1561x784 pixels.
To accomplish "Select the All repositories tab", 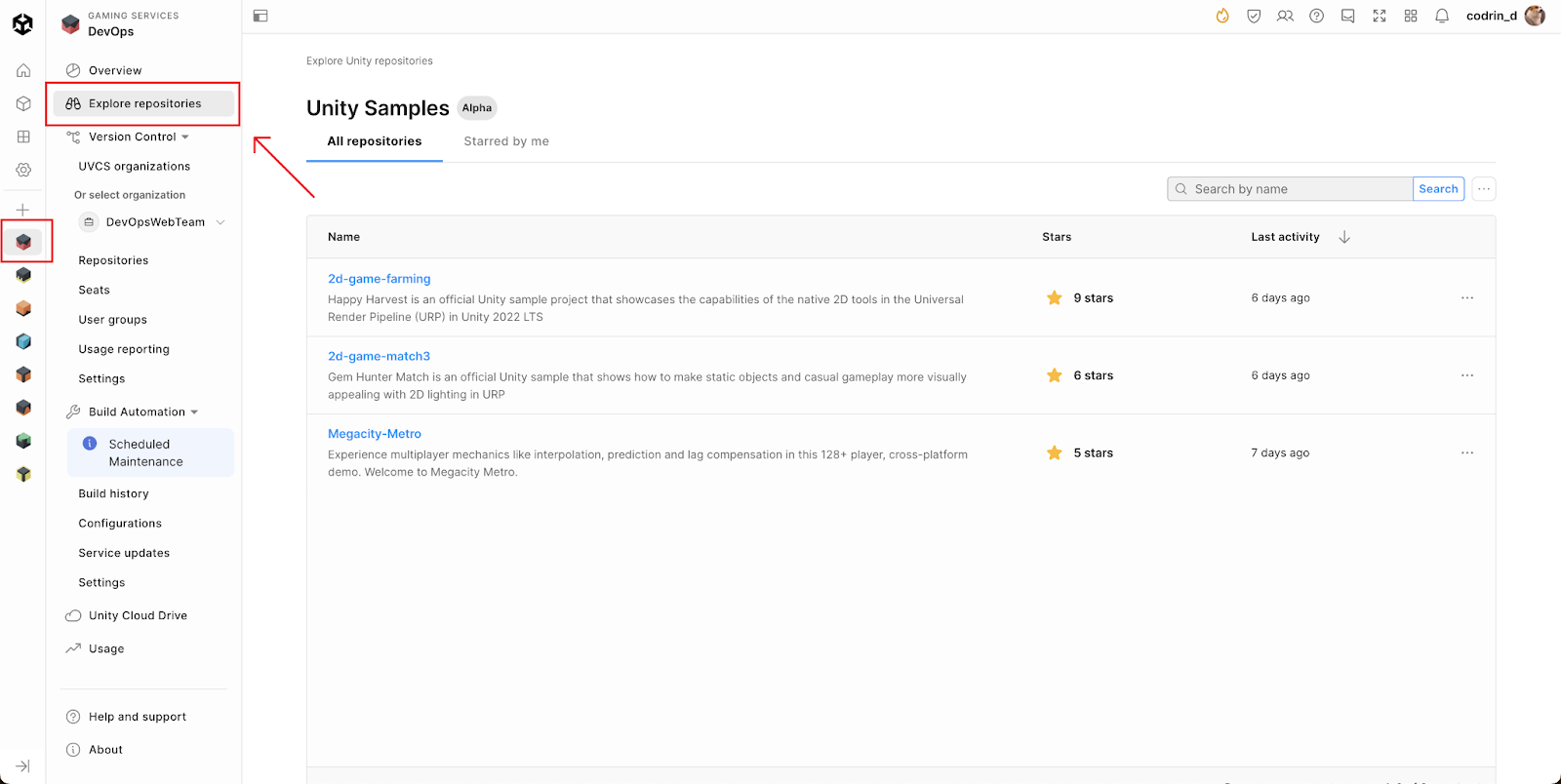I will (x=375, y=141).
